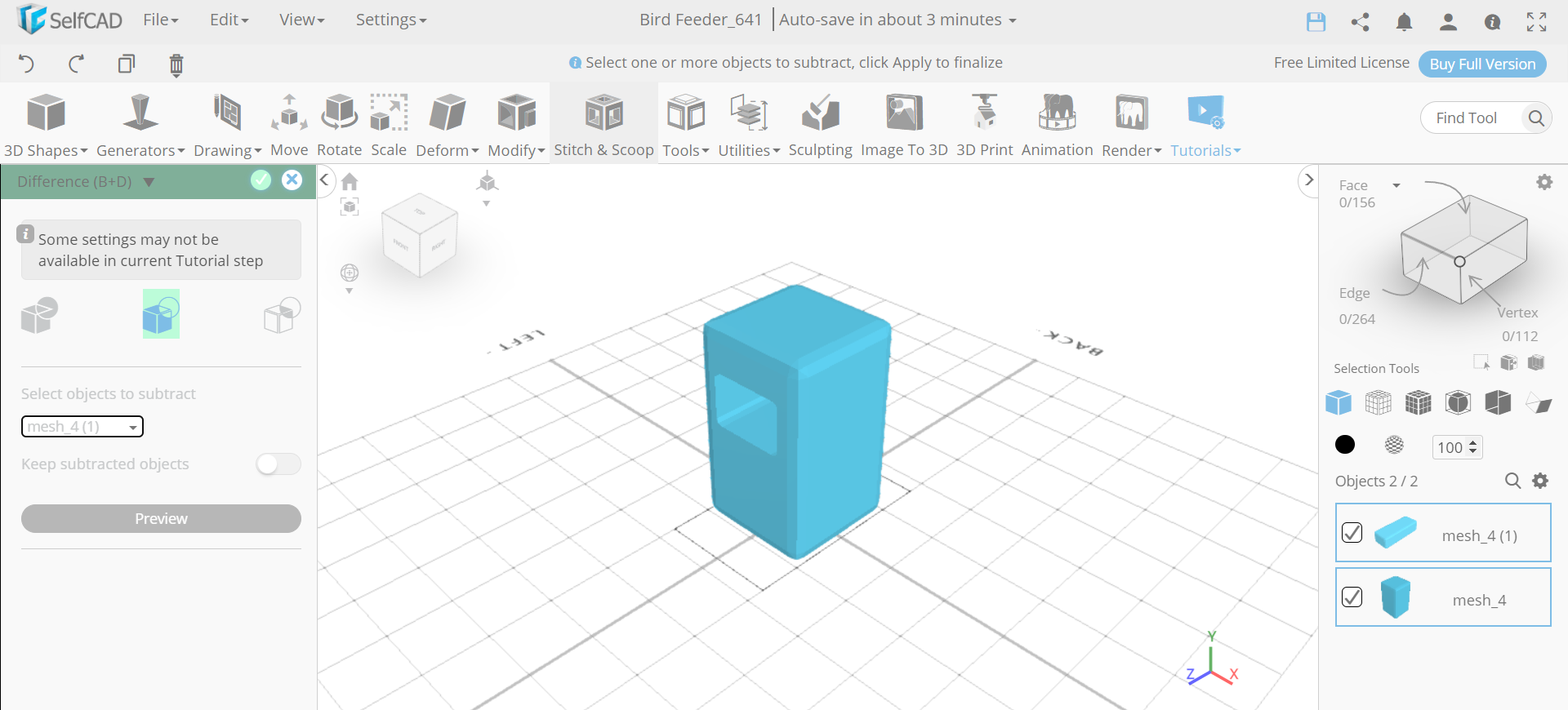Click the Save floppy disk icon
This screenshot has height=710, width=1568.
point(1316,22)
